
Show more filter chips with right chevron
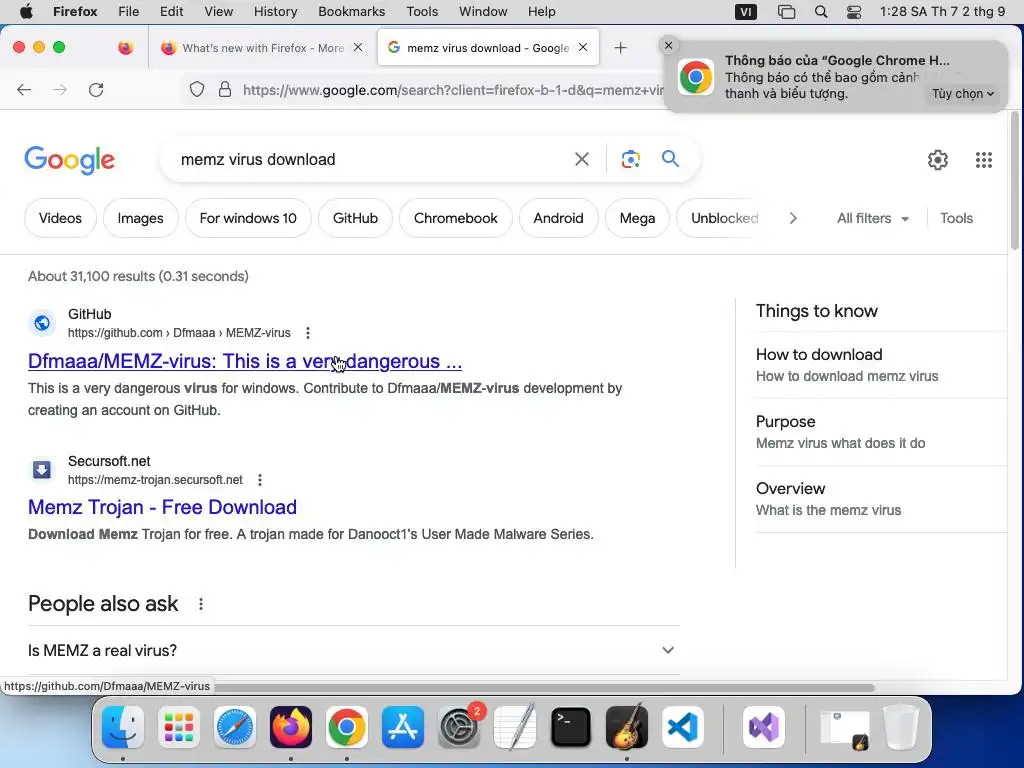pos(793,218)
